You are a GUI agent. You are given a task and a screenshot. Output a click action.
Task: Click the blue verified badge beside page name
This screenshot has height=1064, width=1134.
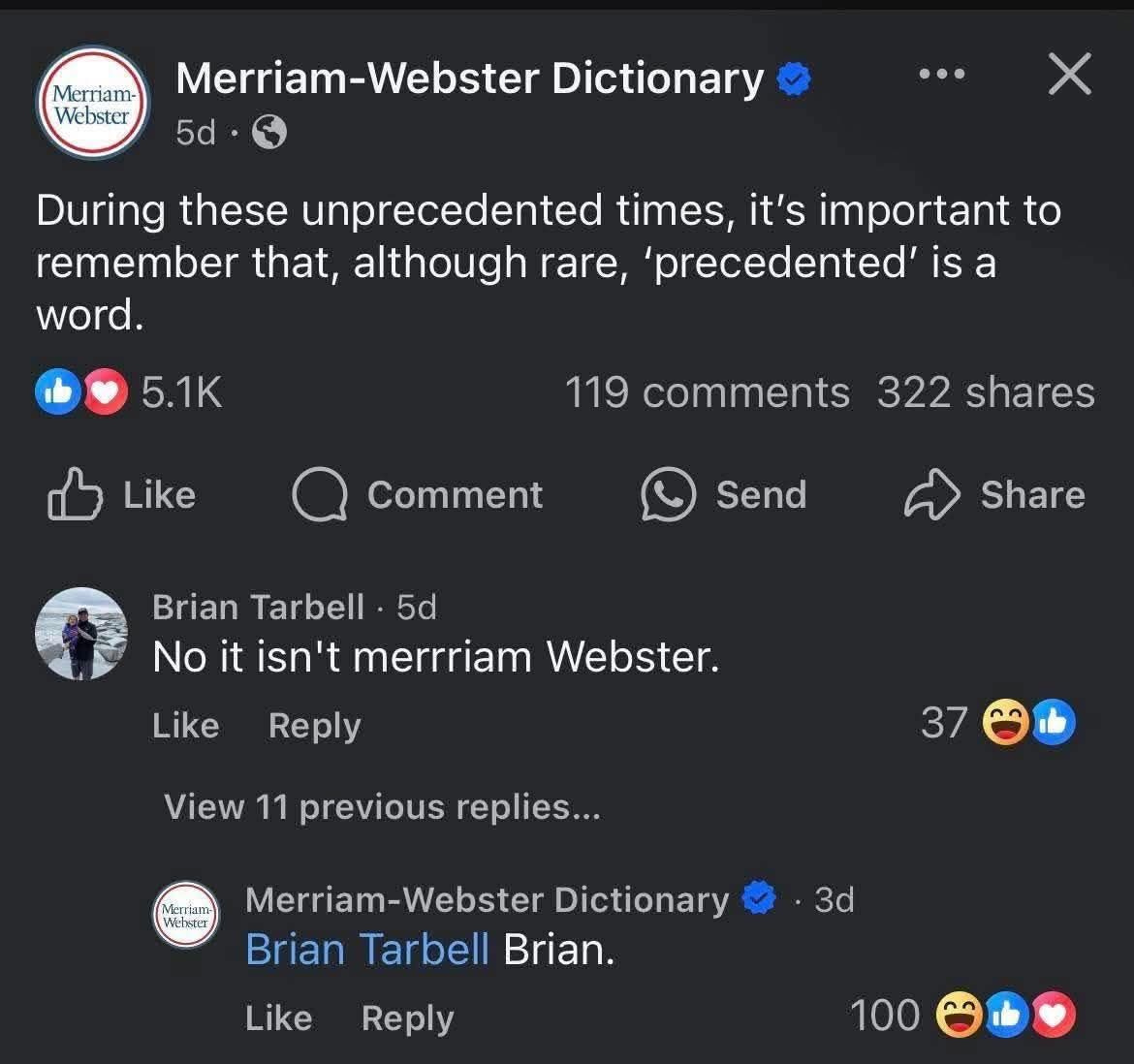point(795,79)
